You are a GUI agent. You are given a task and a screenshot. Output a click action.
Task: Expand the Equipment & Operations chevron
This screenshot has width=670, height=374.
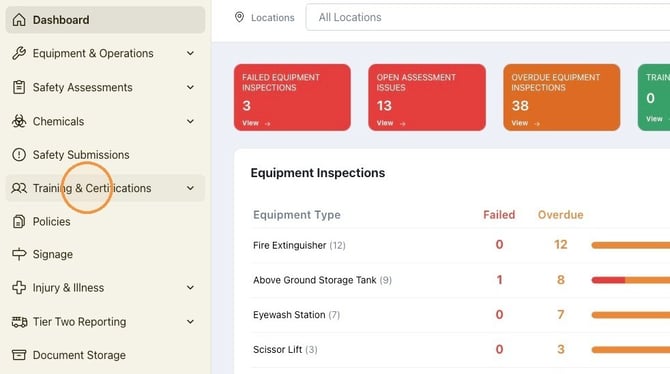pos(190,53)
